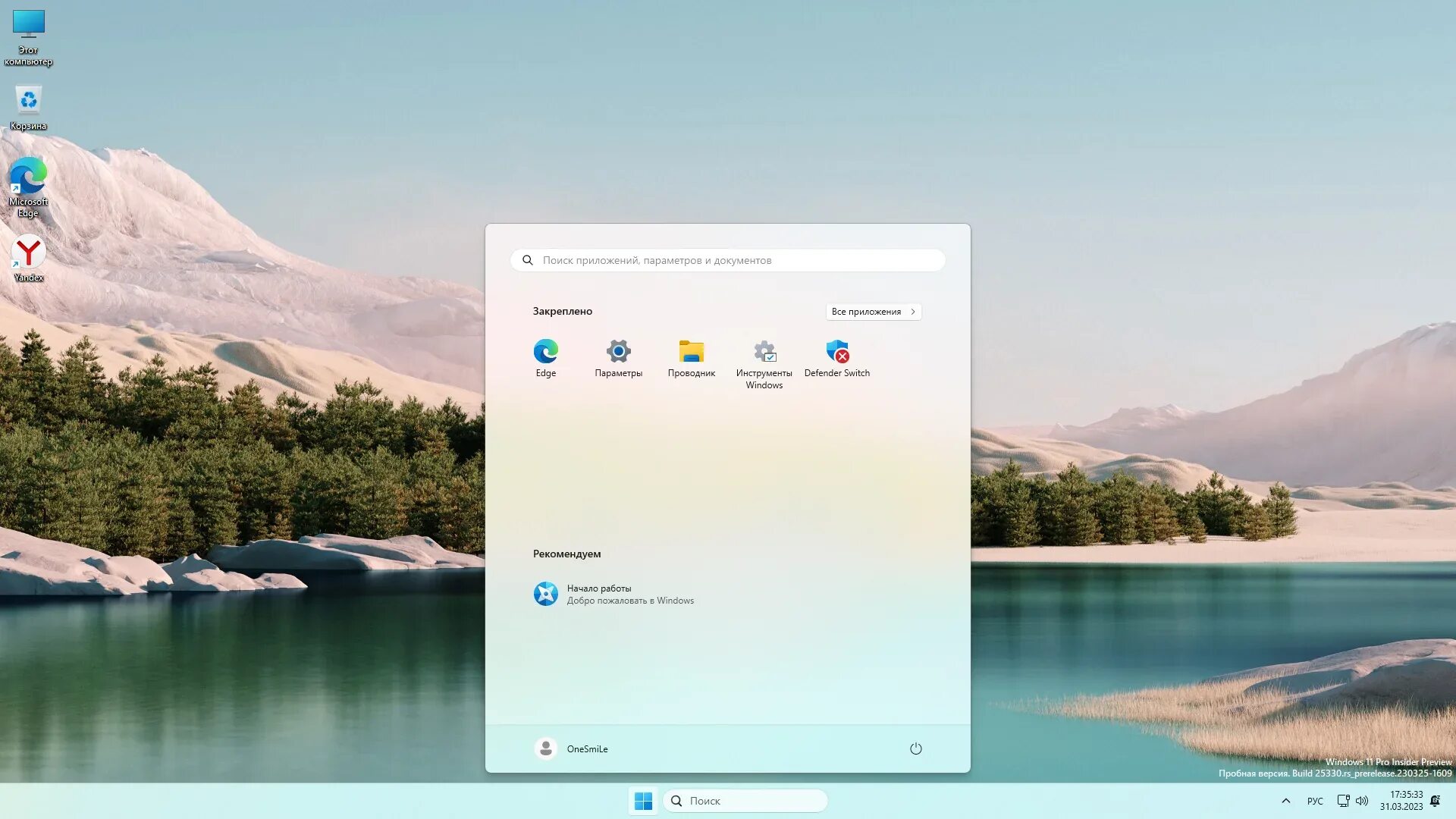Viewport: 1456px width, 819px height.
Task: Click the taskbar Поиск search box
Action: pyautogui.click(x=745, y=801)
